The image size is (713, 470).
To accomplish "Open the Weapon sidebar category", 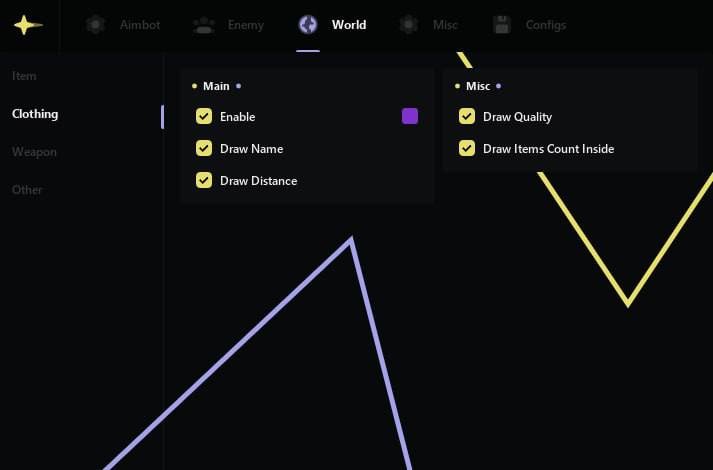I will [34, 152].
